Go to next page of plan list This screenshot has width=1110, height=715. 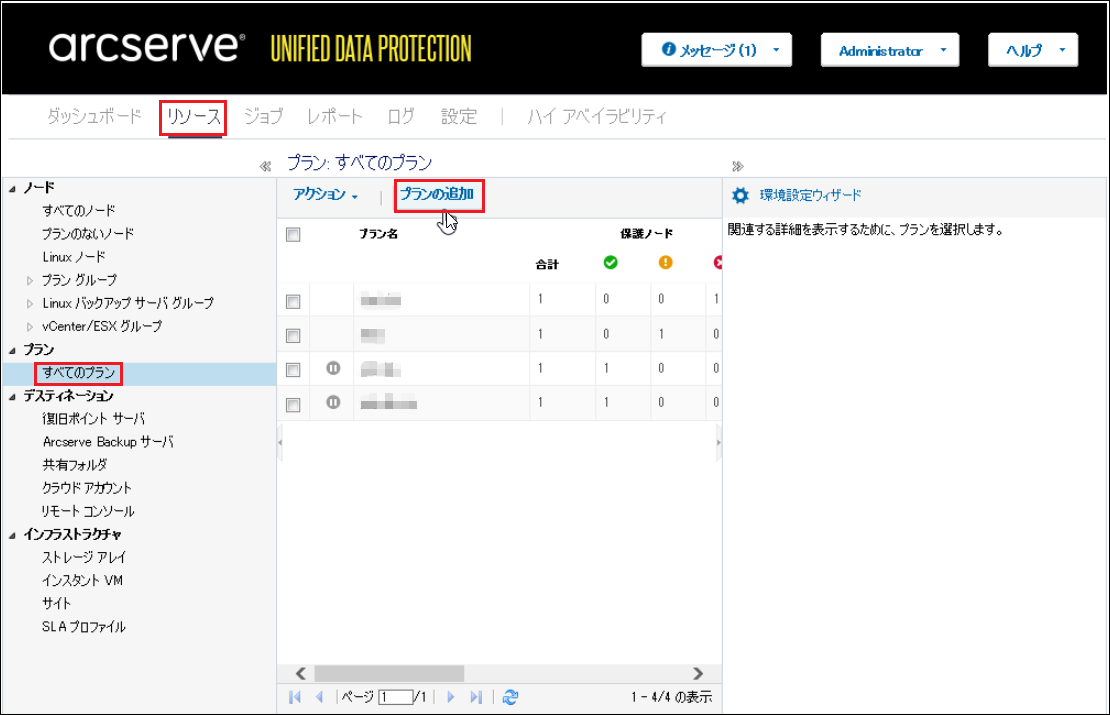click(451, 697)
